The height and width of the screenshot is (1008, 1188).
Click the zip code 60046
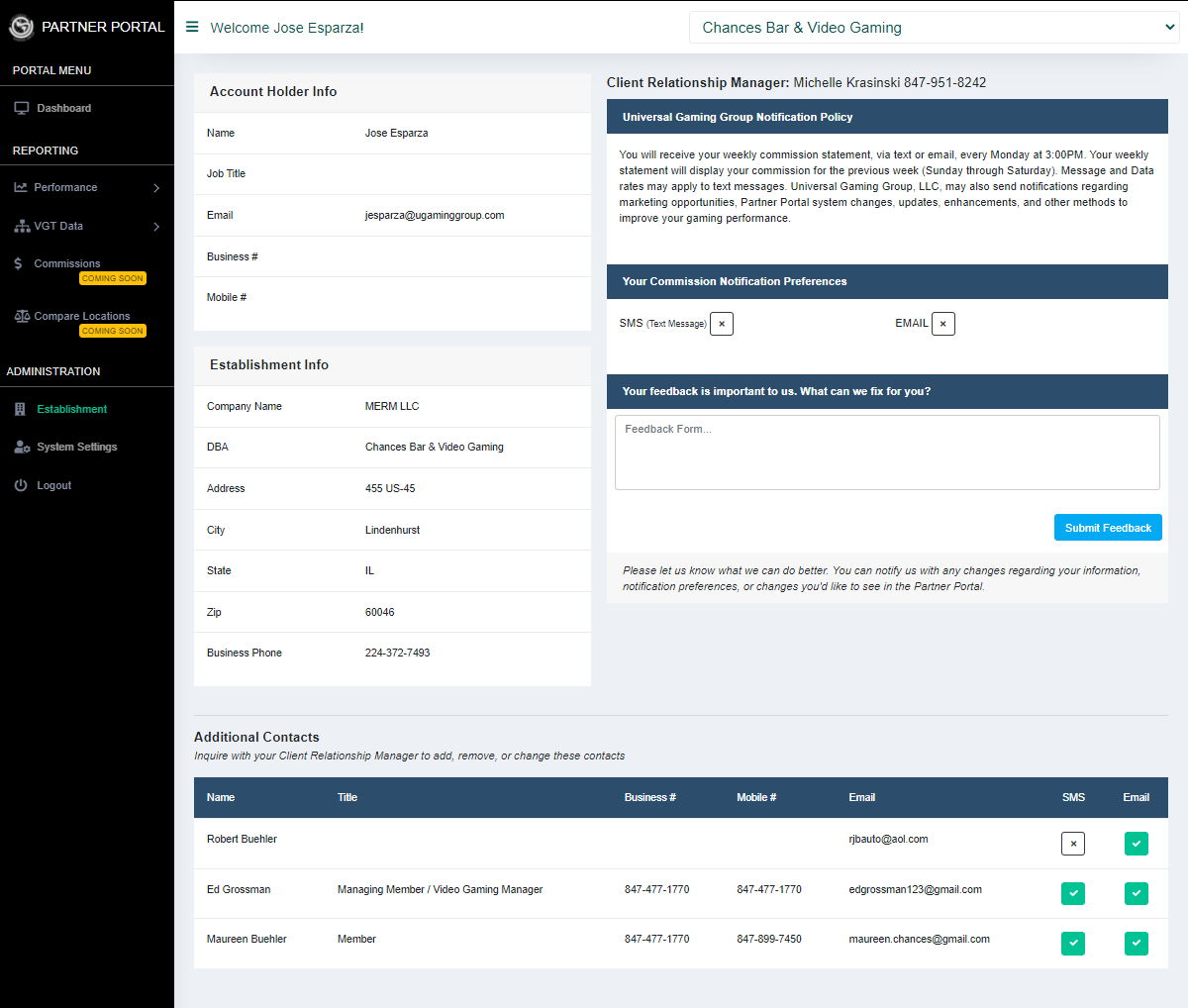380,612
